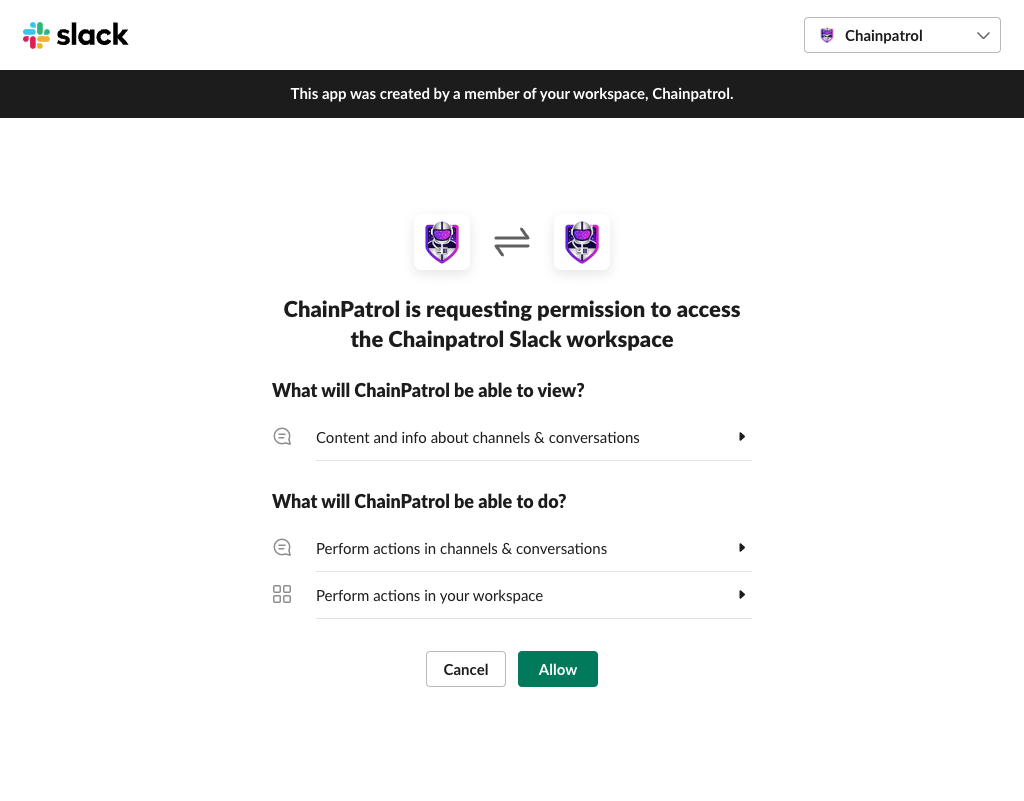Click the exchange arrows icon between the avatars

pyautogui.click(x=511, y=241)
